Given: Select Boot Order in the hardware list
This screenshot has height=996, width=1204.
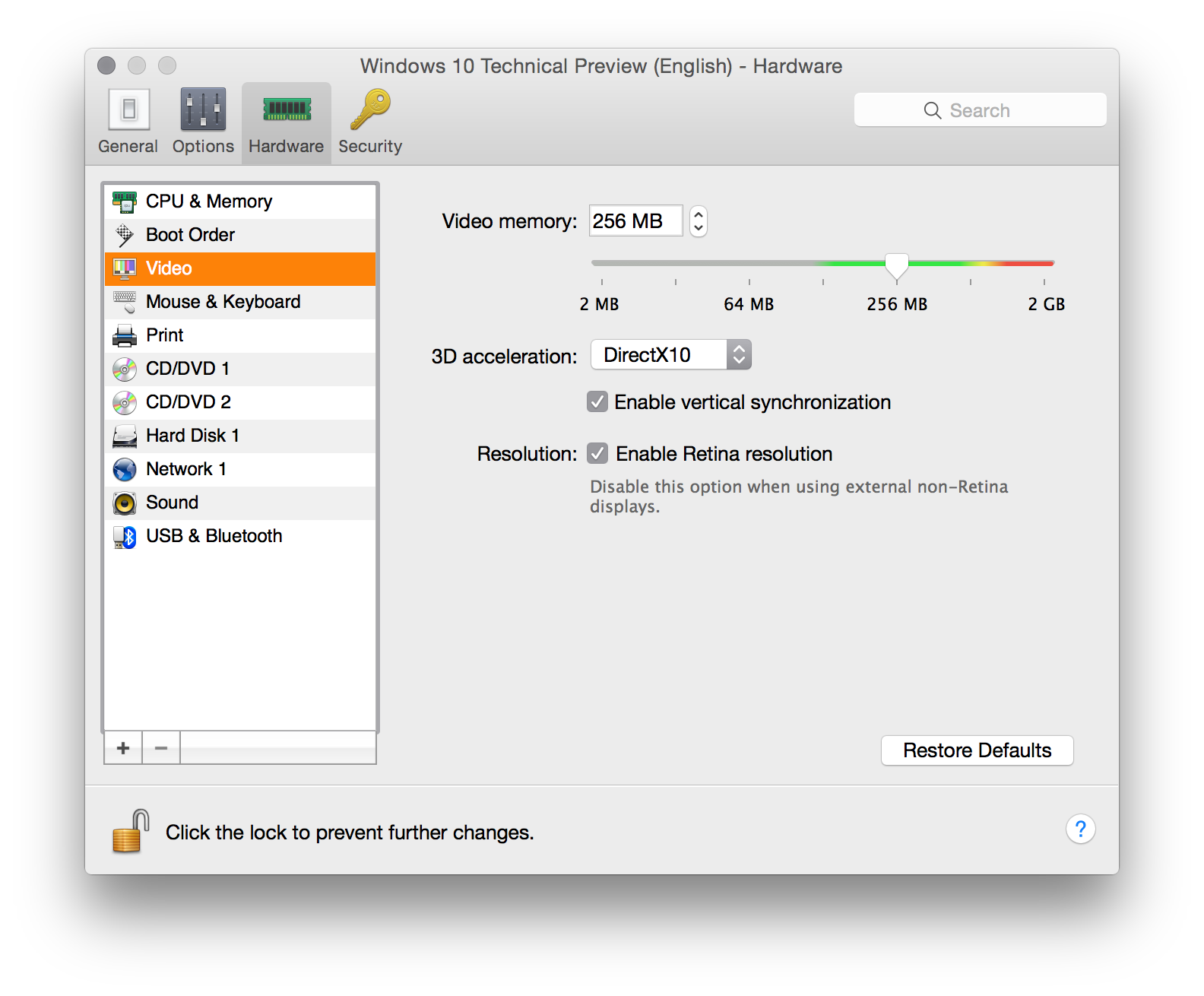Looking at the screenshot, I should click(190, 235).
